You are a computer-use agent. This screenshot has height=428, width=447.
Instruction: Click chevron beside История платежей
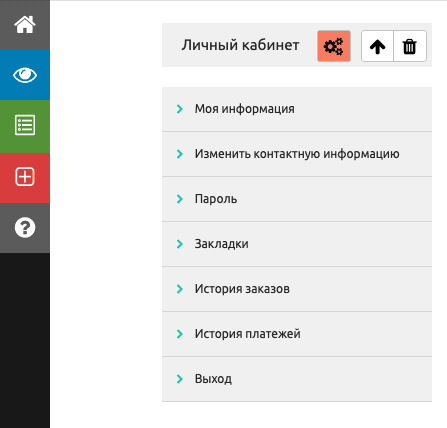180,334
